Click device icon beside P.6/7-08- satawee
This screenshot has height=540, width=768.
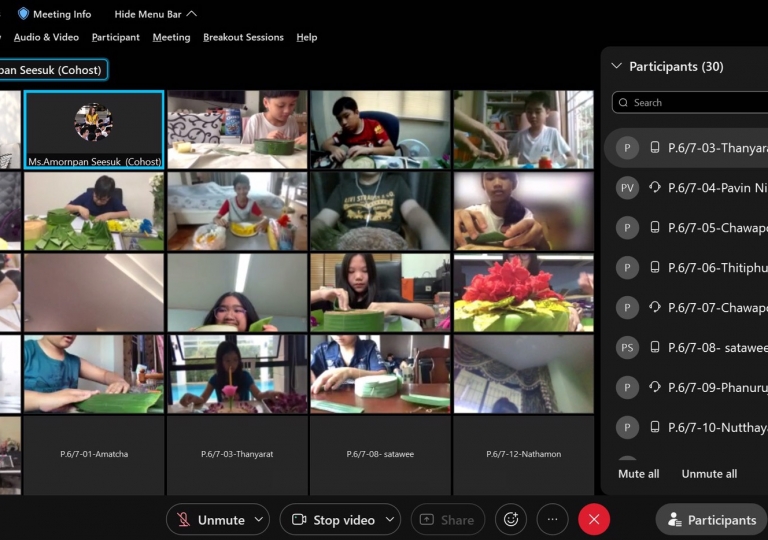pos(654,346)
